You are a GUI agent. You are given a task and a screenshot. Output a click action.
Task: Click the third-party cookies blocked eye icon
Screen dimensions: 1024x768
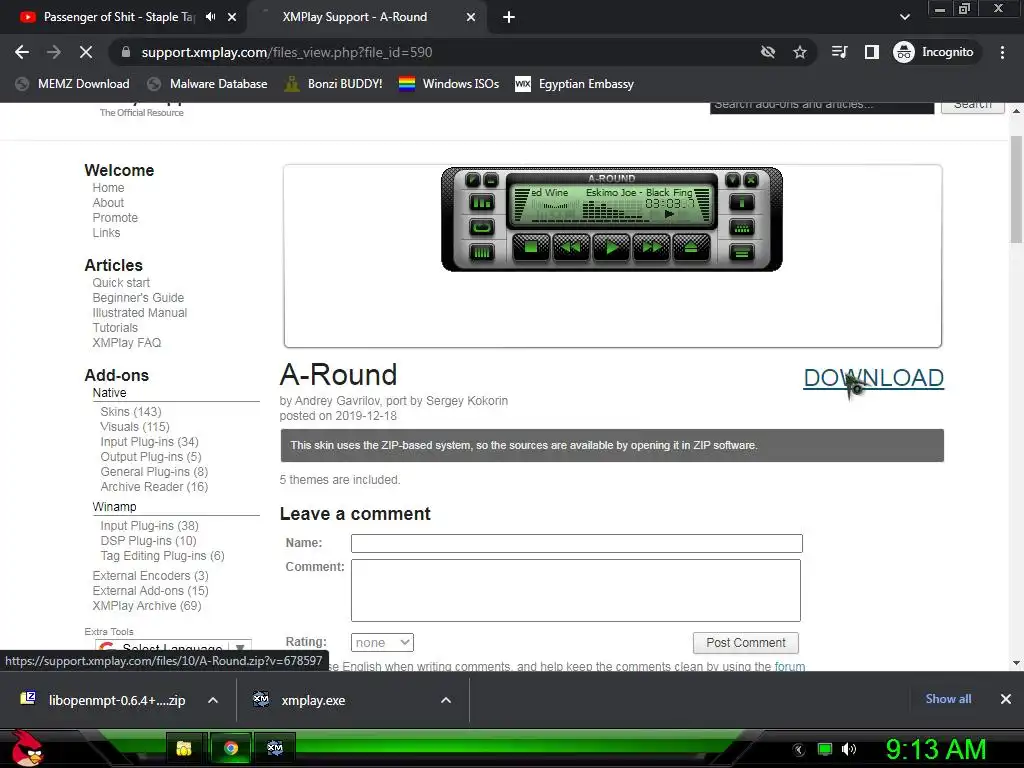(x=768, y=52)
